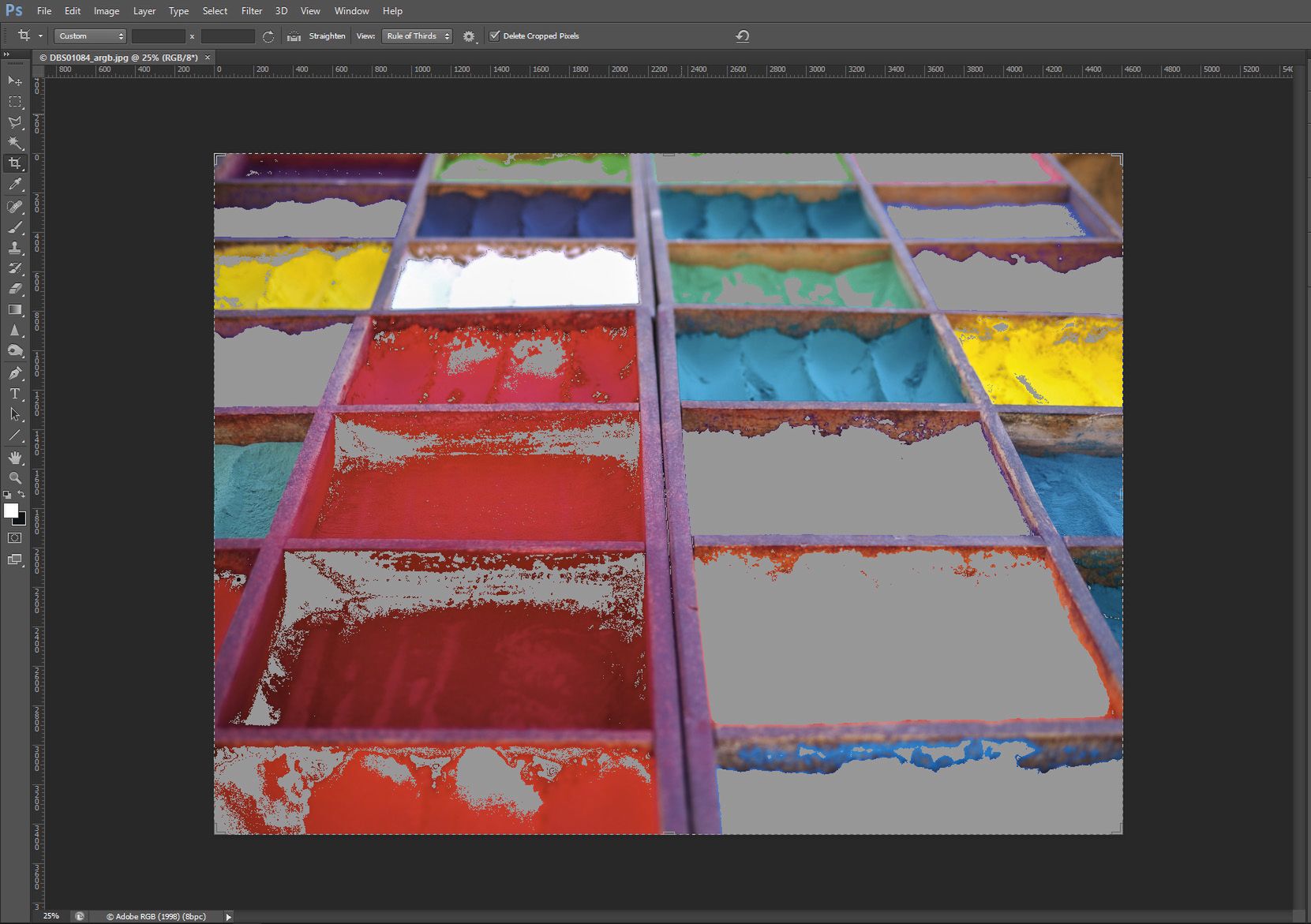Toggle Quick Mask mode
The image size is (1311, 924).
[x=15, y=538]
